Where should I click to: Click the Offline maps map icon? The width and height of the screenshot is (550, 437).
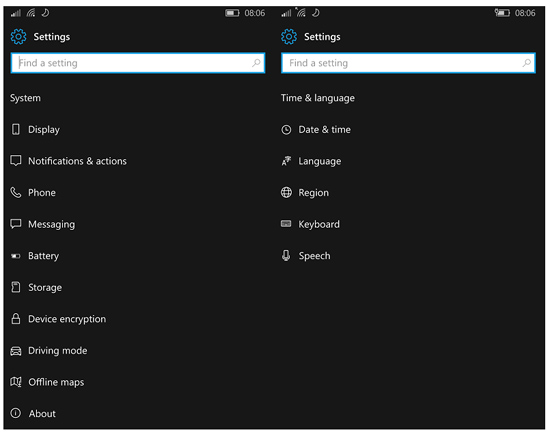click(x=16, y=382)
